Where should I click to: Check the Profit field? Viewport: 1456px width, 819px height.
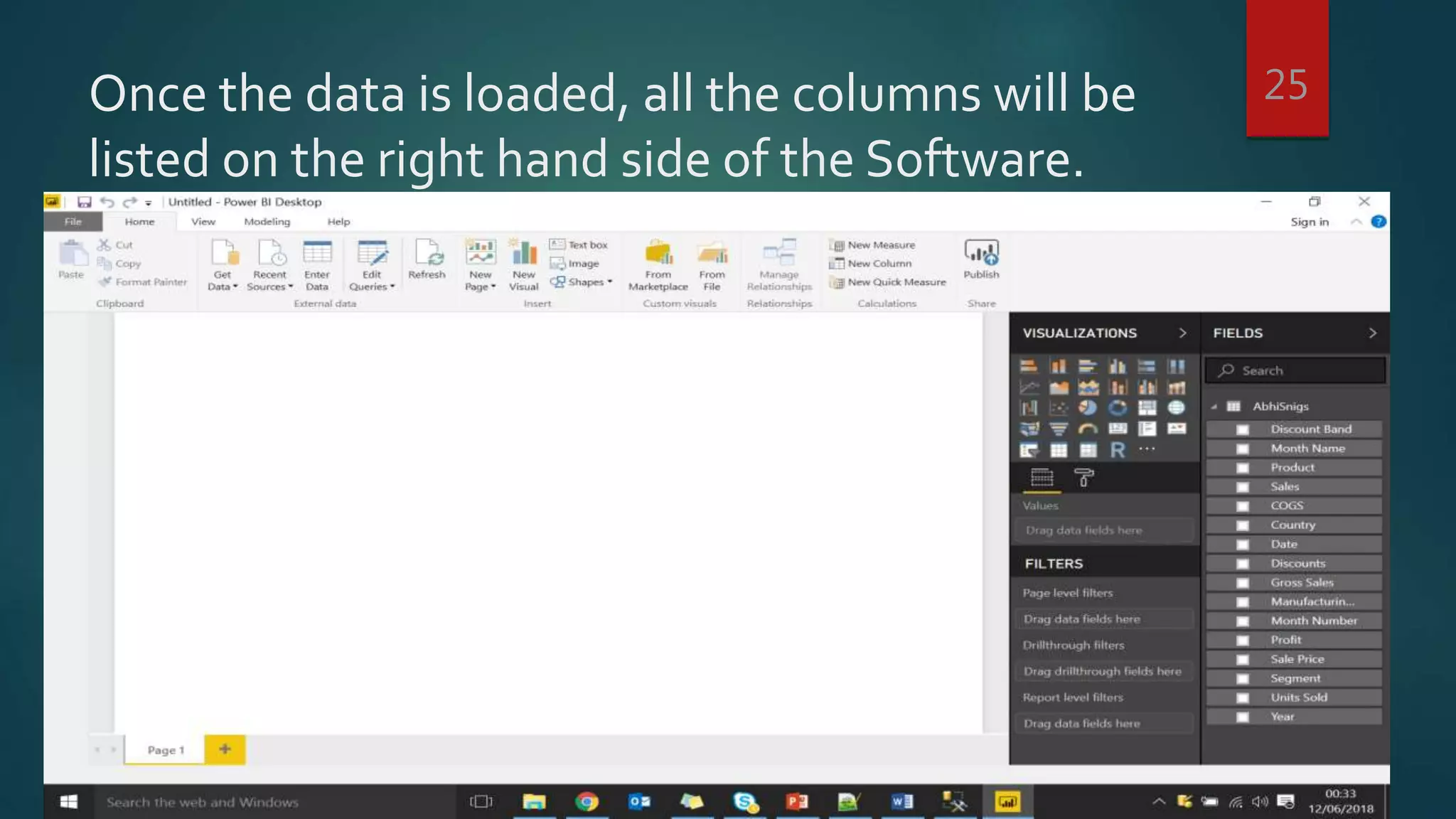pos(1243,641)
